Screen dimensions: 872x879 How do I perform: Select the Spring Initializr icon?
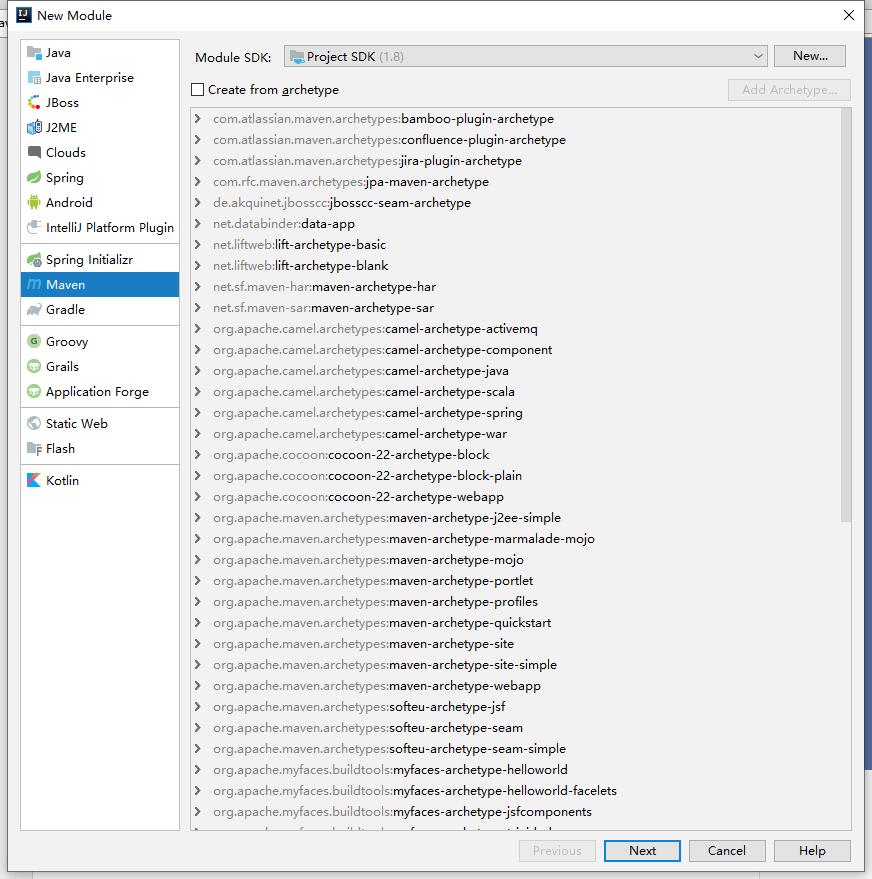(35, 260)
